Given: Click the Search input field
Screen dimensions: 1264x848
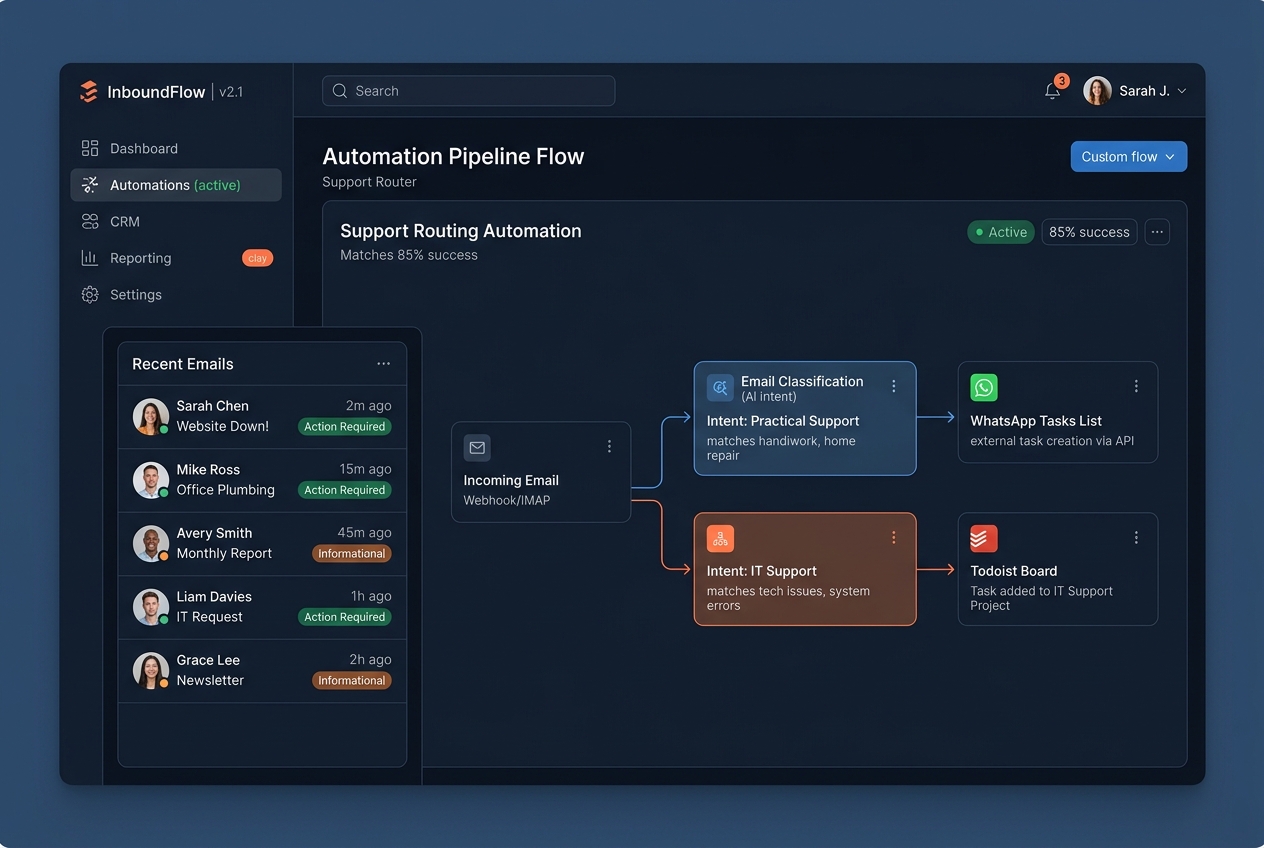Looking at the screenshot, I should point(468,91).
